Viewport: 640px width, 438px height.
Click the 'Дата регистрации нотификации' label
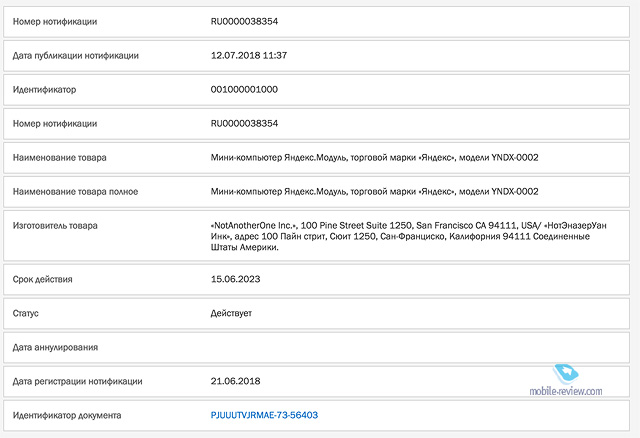click(78, 382)
